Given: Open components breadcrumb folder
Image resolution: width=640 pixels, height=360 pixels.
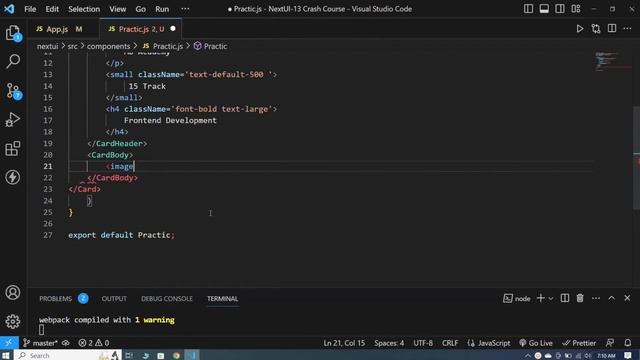Looking at the screenshot, I should coord(108,46).
